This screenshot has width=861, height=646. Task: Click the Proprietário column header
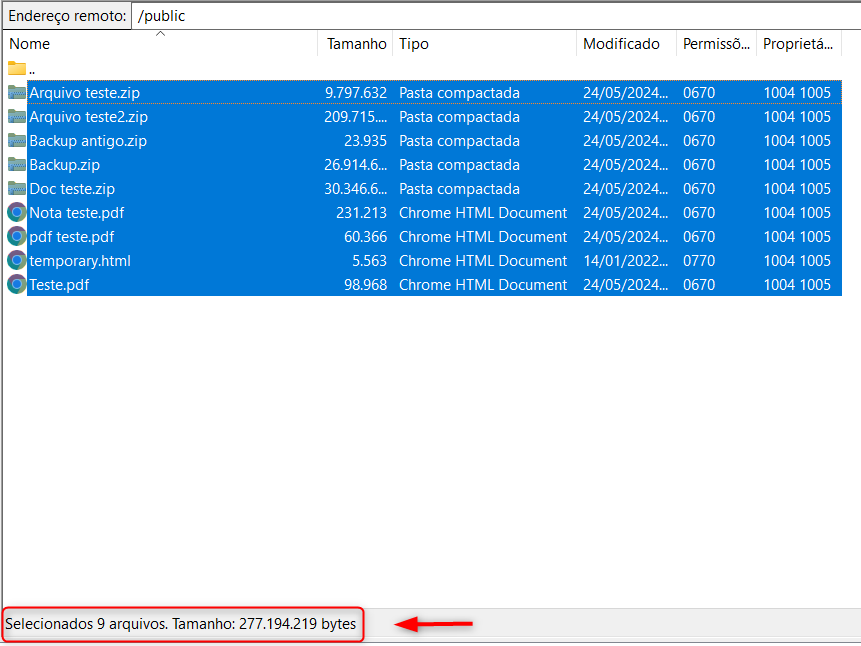pyautogui.click(x=797, y=44)
